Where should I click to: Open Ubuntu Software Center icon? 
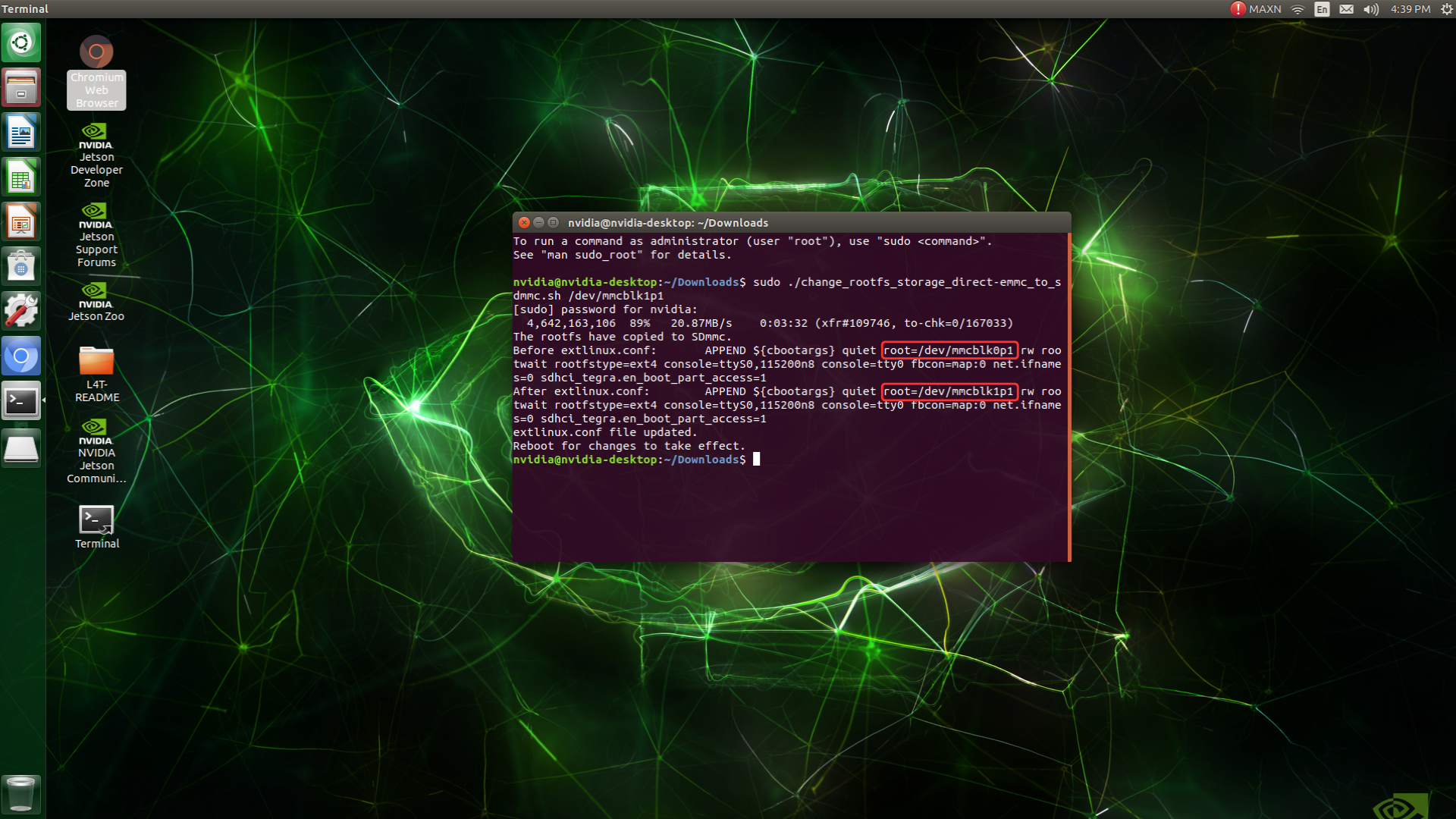tap(21, 267)
